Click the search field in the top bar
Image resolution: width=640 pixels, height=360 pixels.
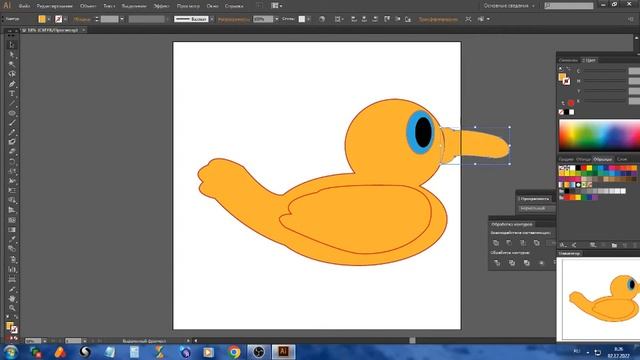point(569,6)
